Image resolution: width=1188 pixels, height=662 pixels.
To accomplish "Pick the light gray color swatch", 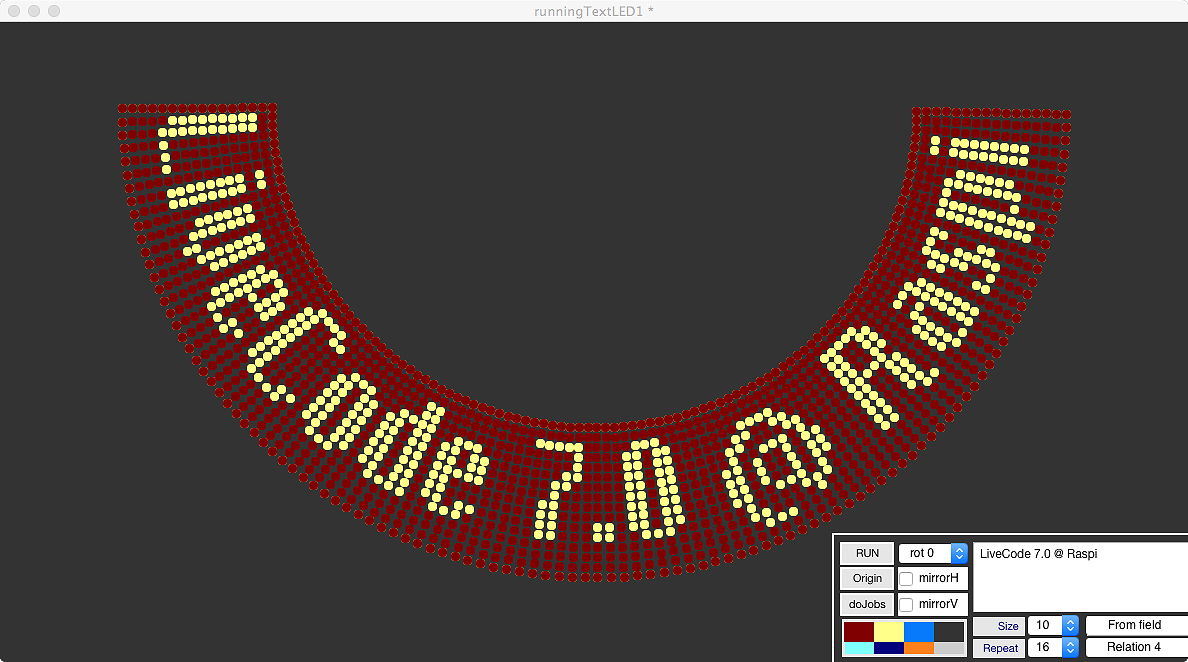I will (949, 648).
